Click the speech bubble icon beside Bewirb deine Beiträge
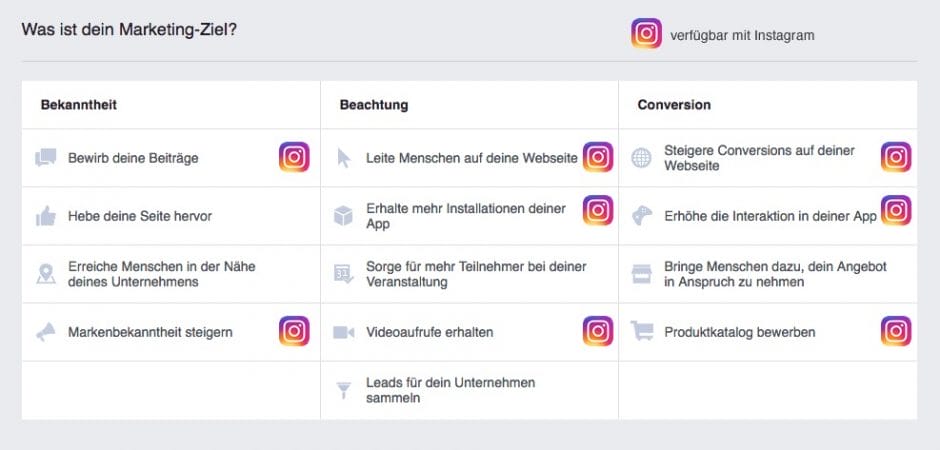940x450 pixels. (x=45, y=158)
